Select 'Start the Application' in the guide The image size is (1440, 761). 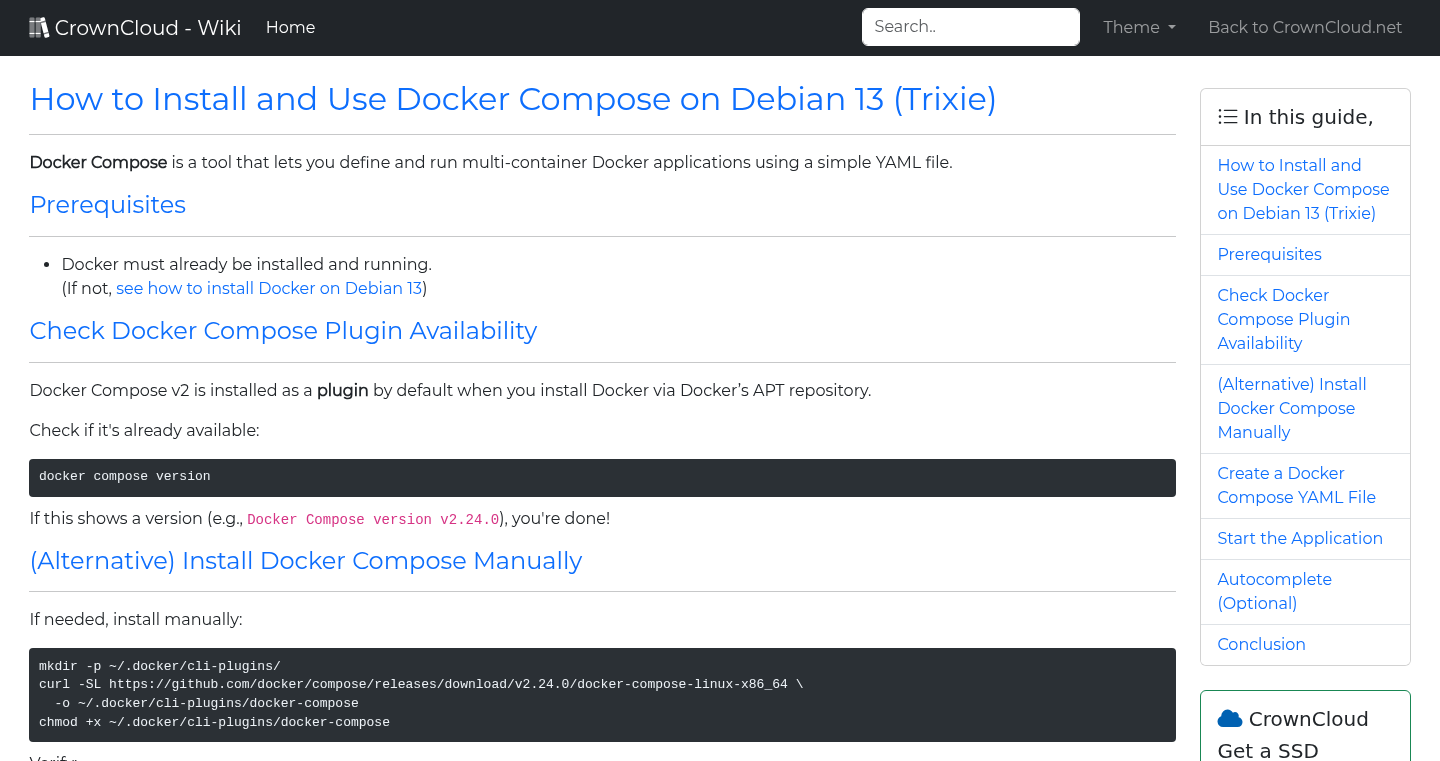pos(1300,538)
